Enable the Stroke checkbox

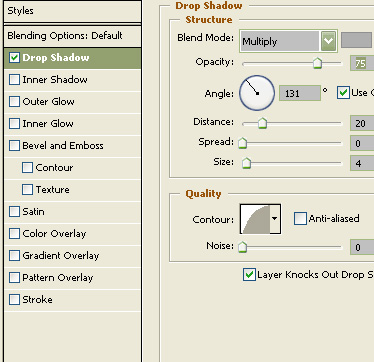(14, 300)
